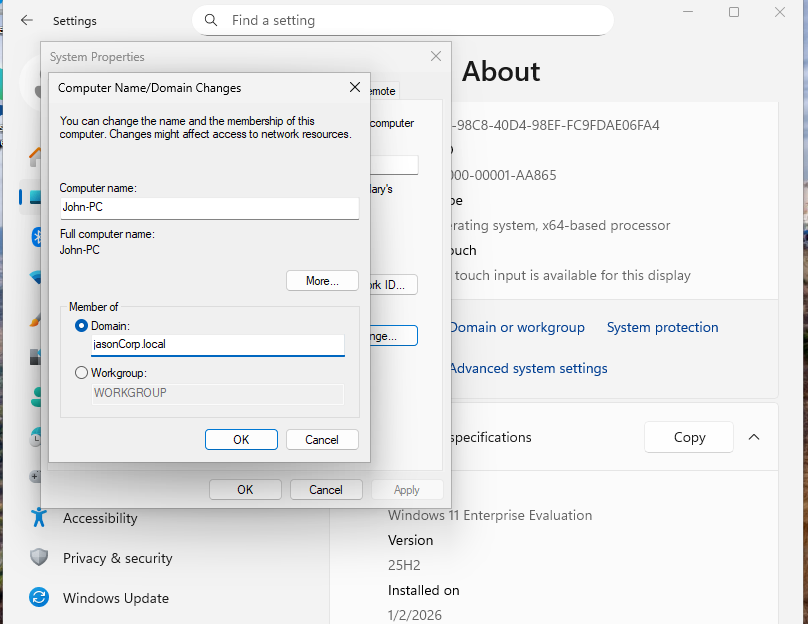Select the Workgroup radio button
This screenshot has width=808, height=624.
tap(82, 373)
